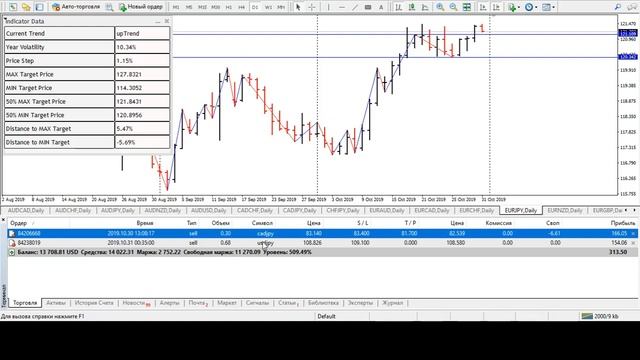Select the cursor arrow tool
Image resolution: width=640 pixels, height=360 pixels.
point(298,7)
